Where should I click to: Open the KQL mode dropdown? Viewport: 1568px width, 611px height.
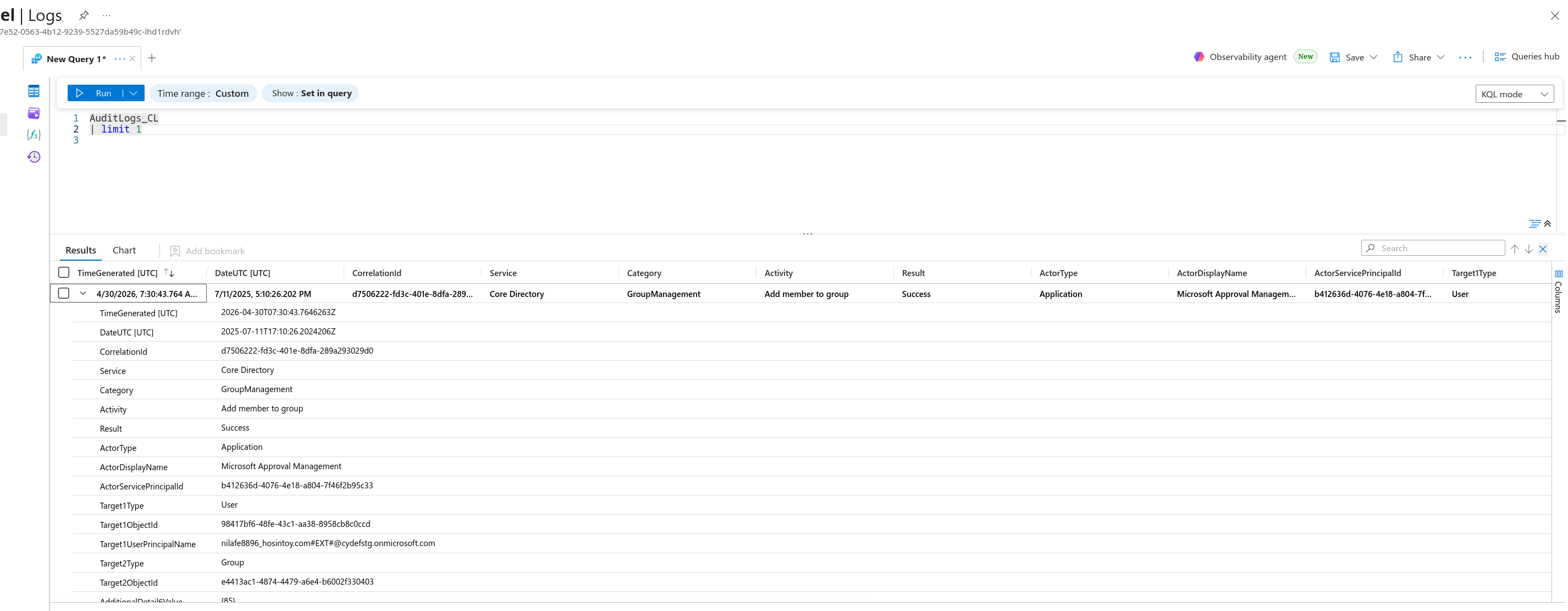click(1514, 94)
